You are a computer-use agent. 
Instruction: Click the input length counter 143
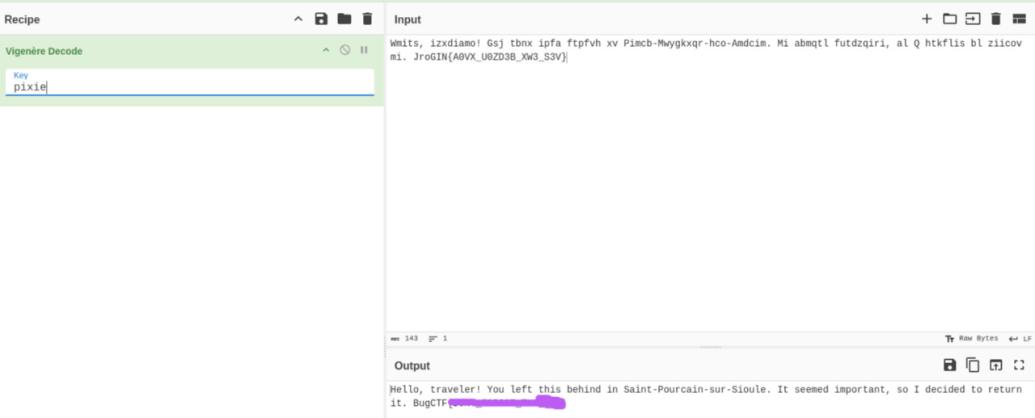405,339
